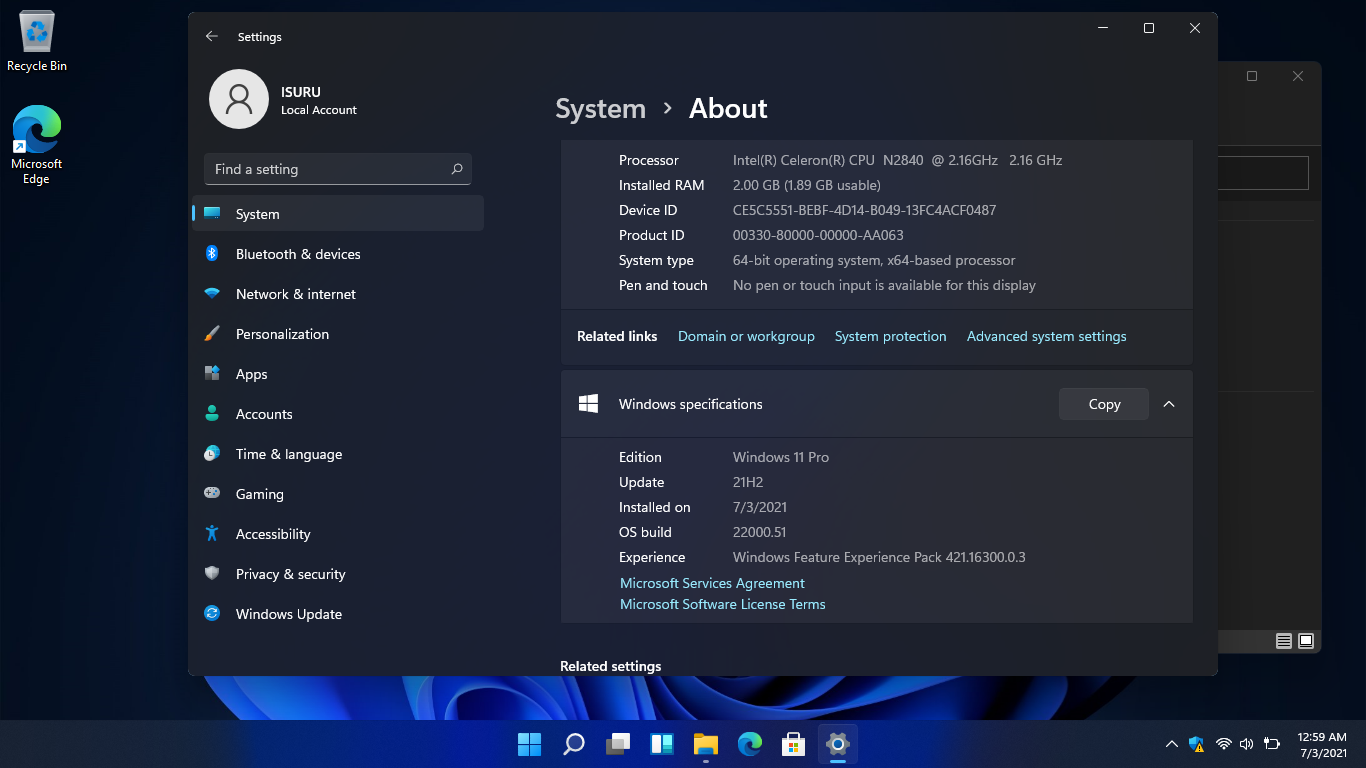Click the Update value 21H2
The height and width of the screenshot is (768, 1366).
point(748,482)
